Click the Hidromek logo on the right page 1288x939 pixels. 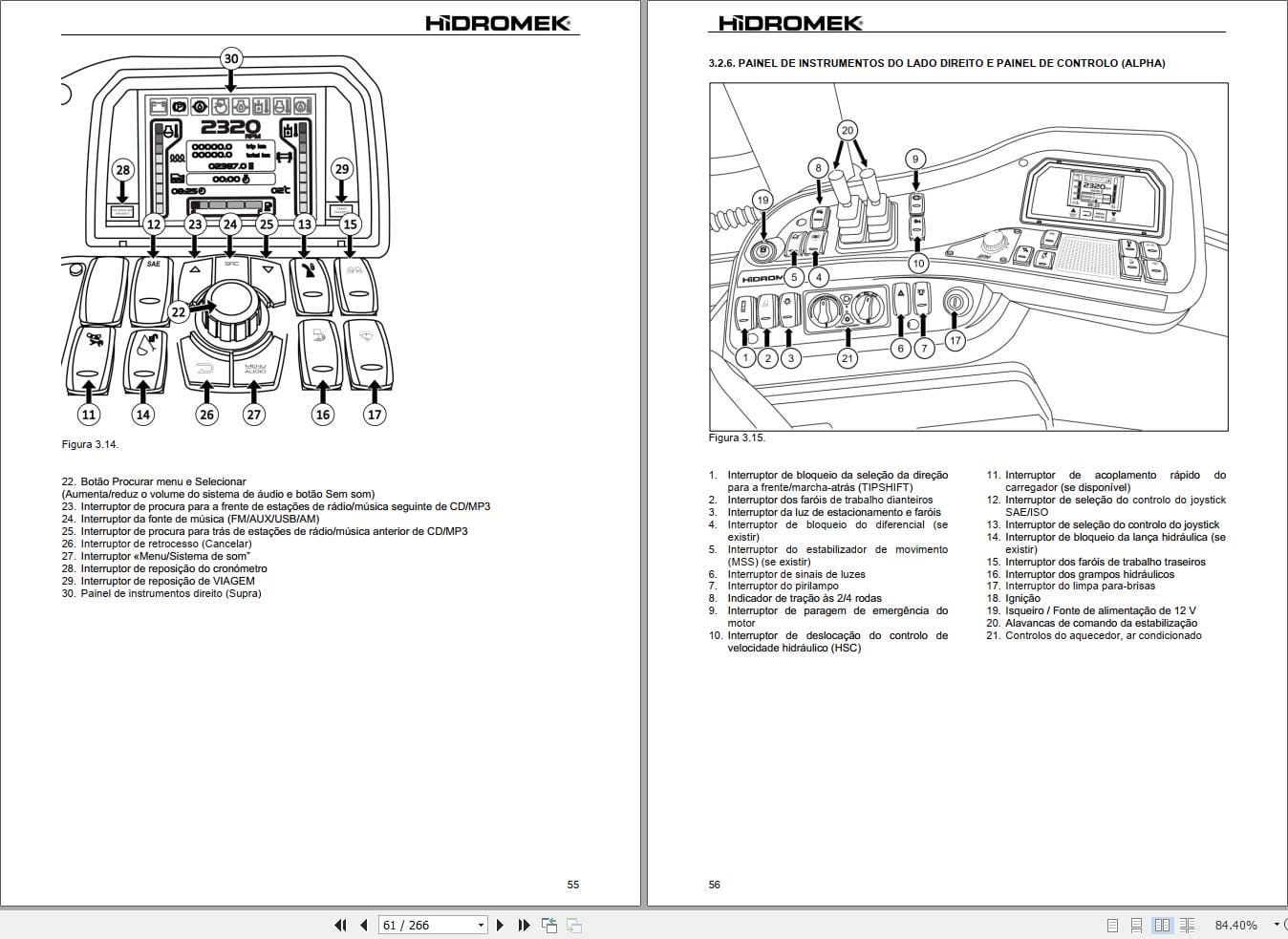(790, 23)
